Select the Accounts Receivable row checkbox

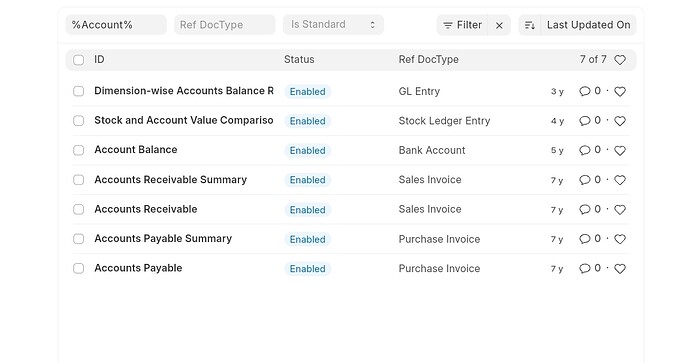point(78,209)
